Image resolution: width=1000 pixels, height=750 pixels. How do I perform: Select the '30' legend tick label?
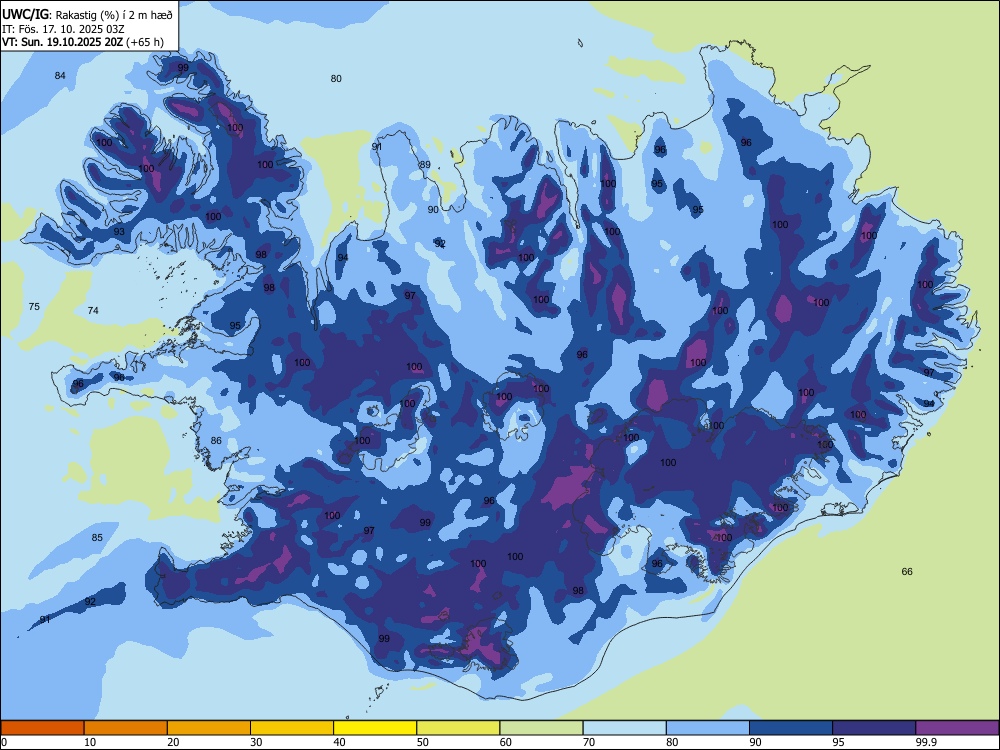point(256,742)
